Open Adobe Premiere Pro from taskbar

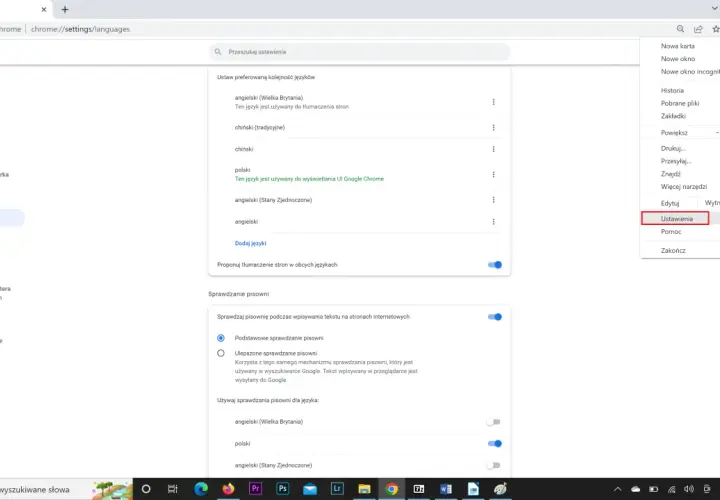255,489
